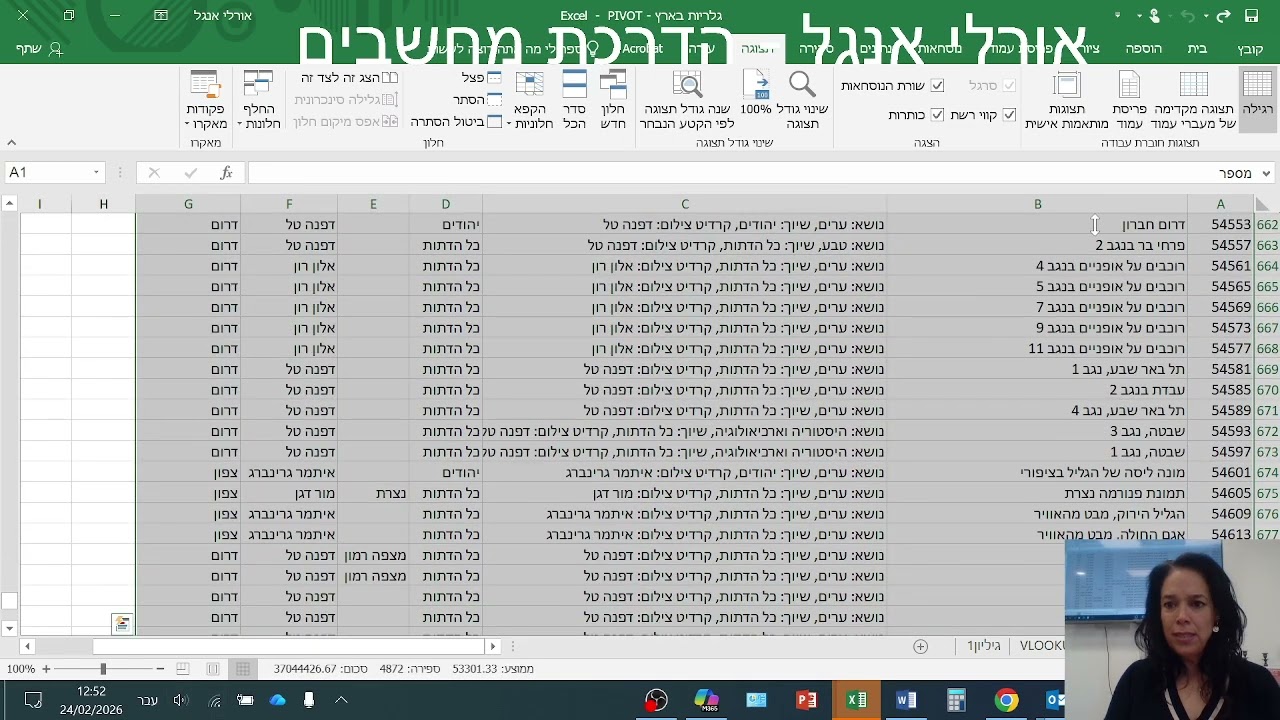Open Custom Views (תצוגות מותאמות אישית)
The image size is (1280, 720).
pyautogui.click(x=1066, y=100)
